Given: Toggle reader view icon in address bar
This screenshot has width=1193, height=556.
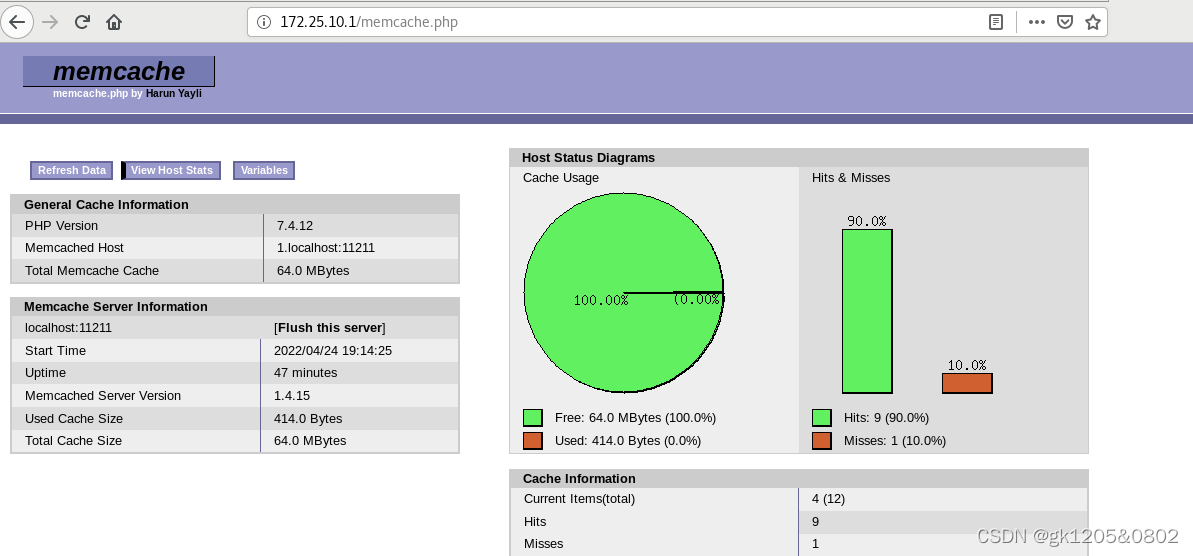Looking at the screenshot, I should (996, 22).
